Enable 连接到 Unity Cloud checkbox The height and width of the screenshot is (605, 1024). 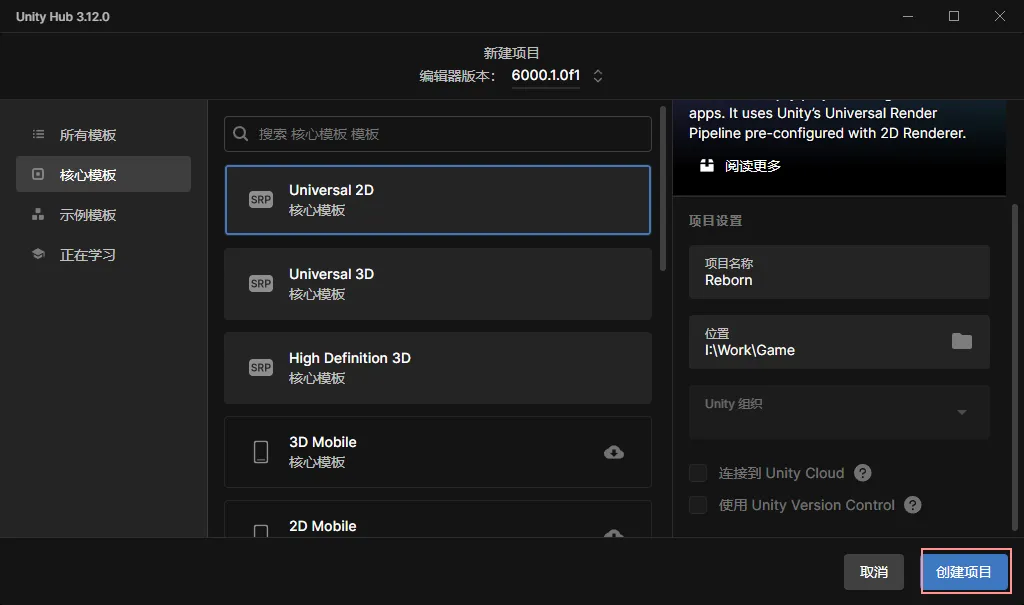tap(698, 473)
